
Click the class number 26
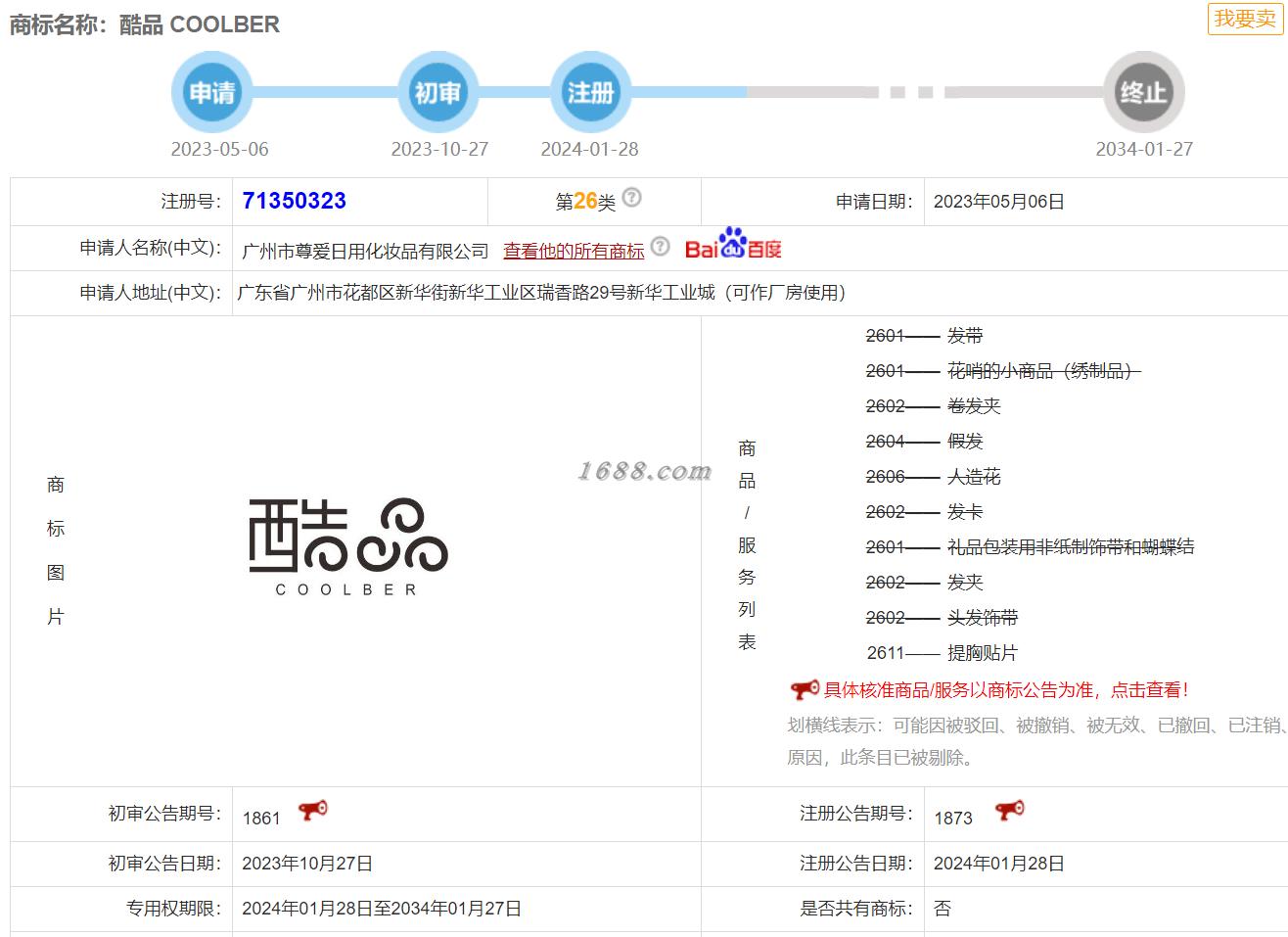tap(585, 201)
